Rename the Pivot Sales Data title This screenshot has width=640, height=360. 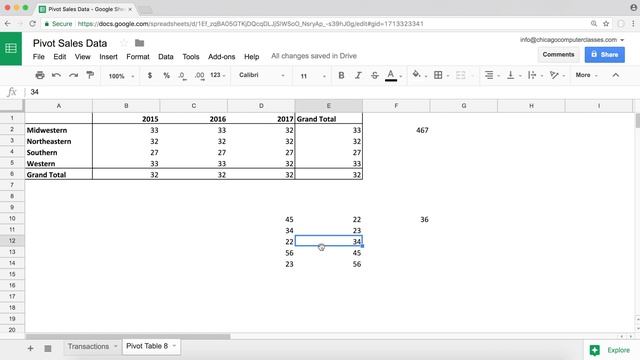(x=70, y=43)
